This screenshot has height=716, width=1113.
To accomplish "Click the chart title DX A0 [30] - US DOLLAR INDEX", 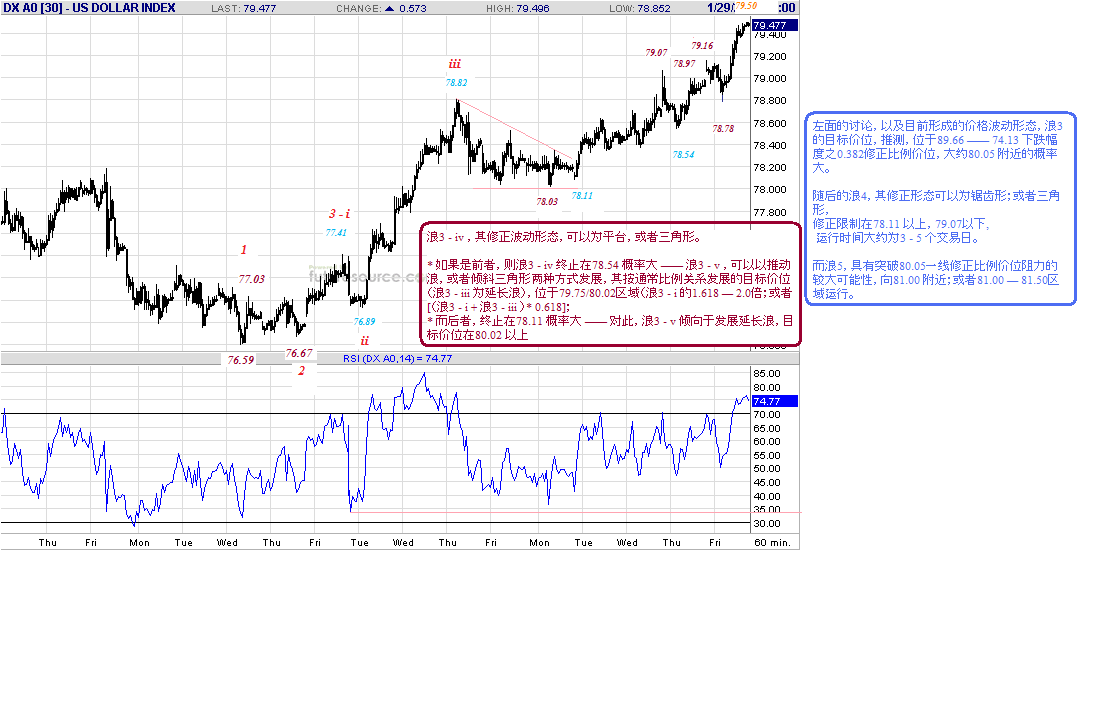I will click(x=89, y=8).
